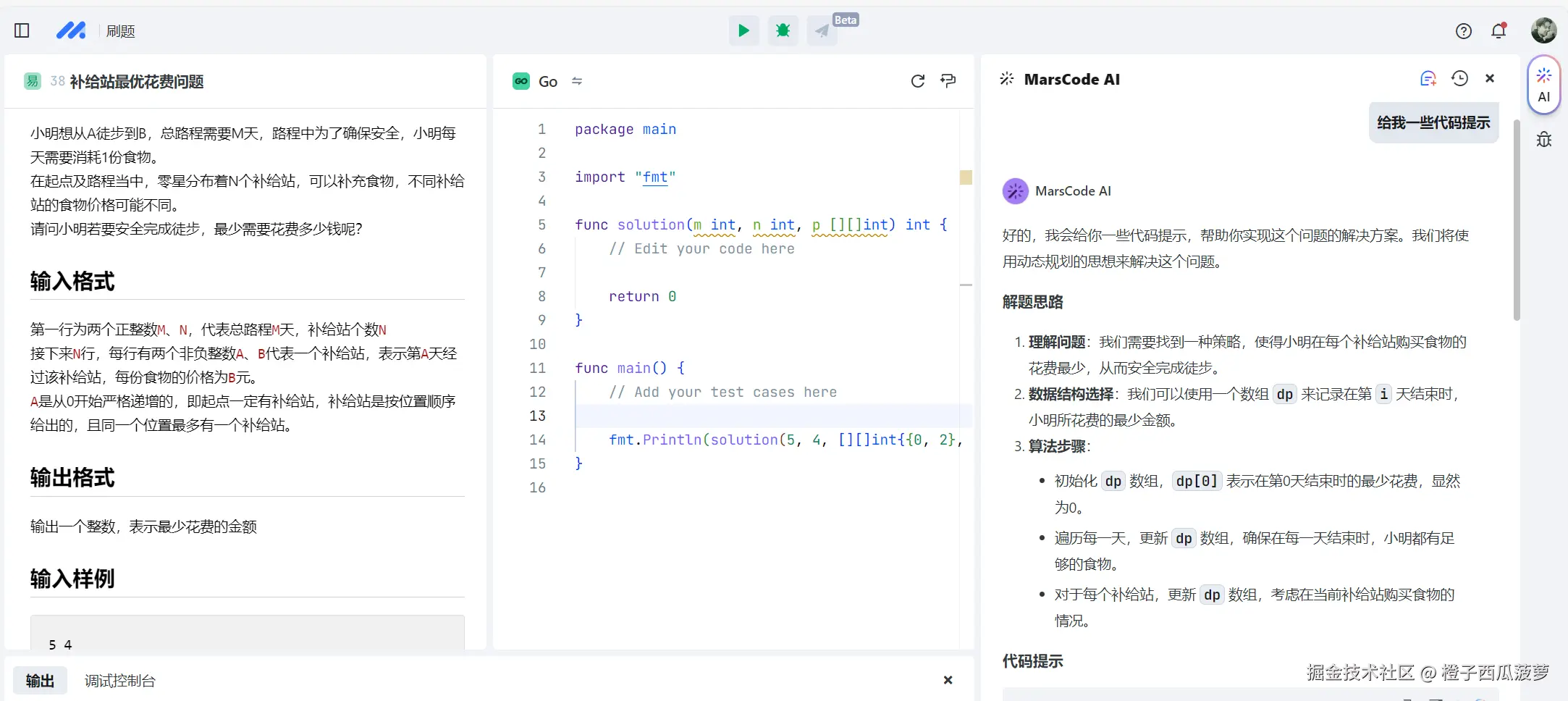1568x701 pixels.
Task: Switch to the 调试控制台 tab
Action: [120, 680]
